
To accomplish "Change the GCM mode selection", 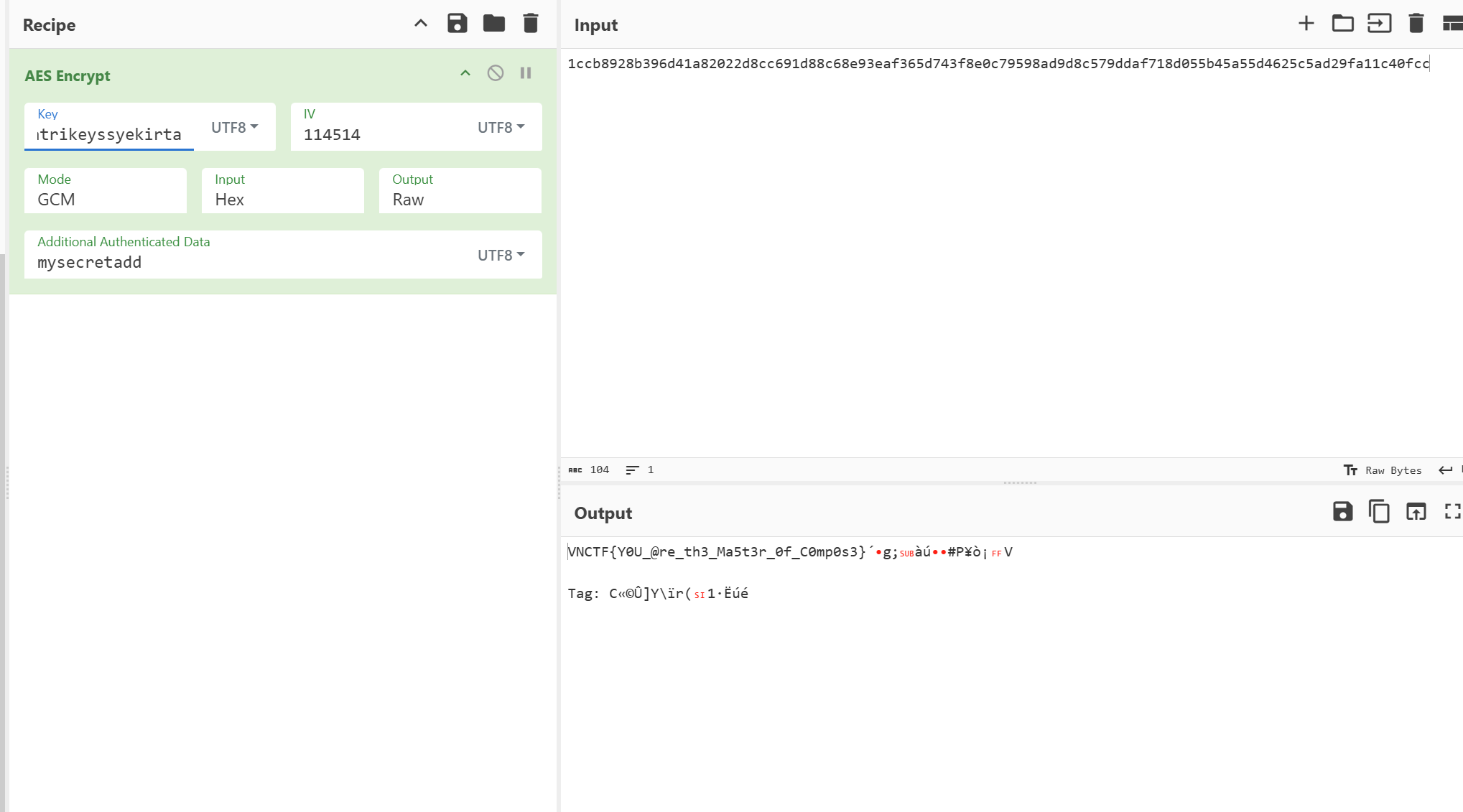I will pos(105,199).
